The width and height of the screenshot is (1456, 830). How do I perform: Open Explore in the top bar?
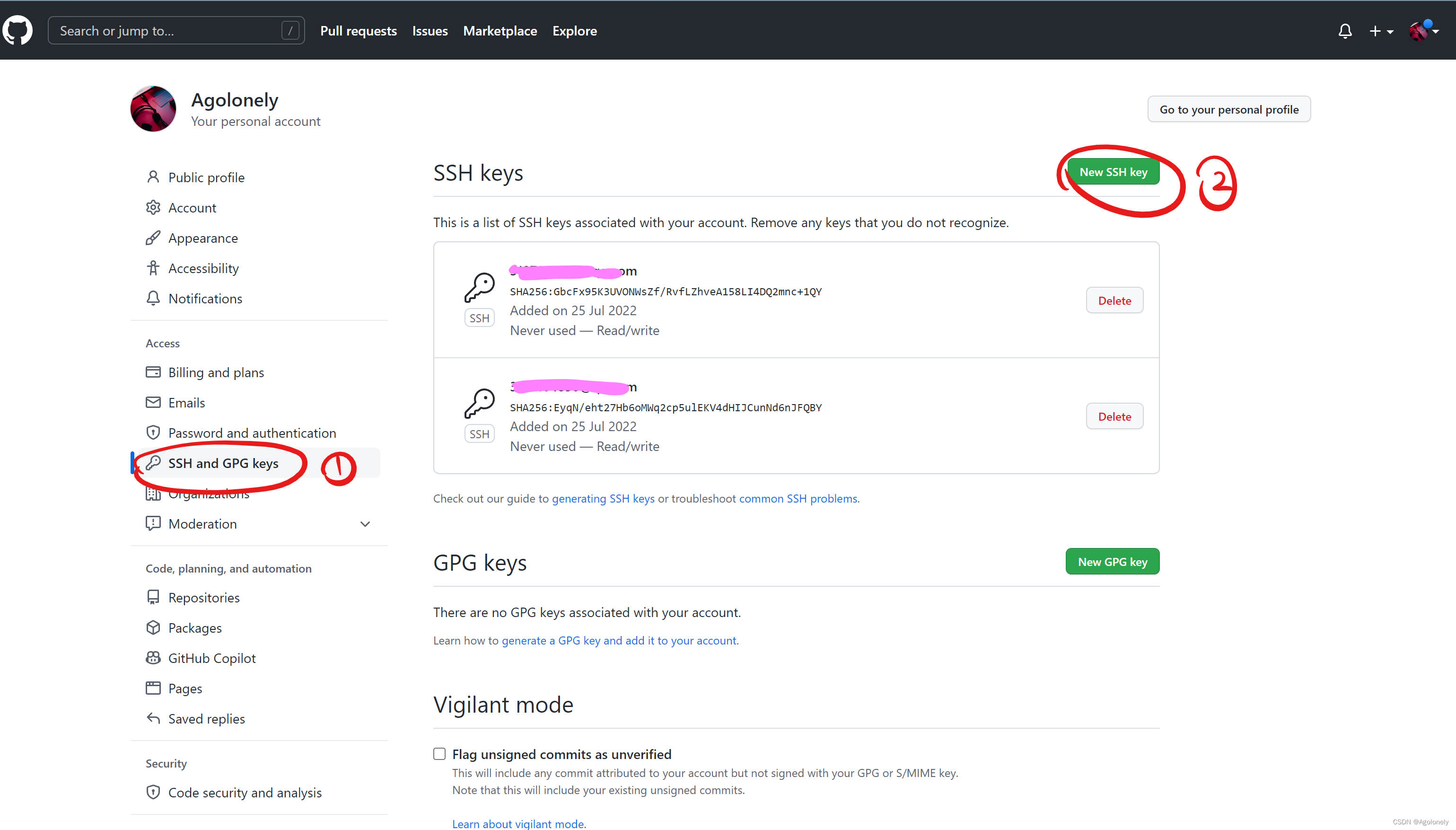[x=574, y=31]
